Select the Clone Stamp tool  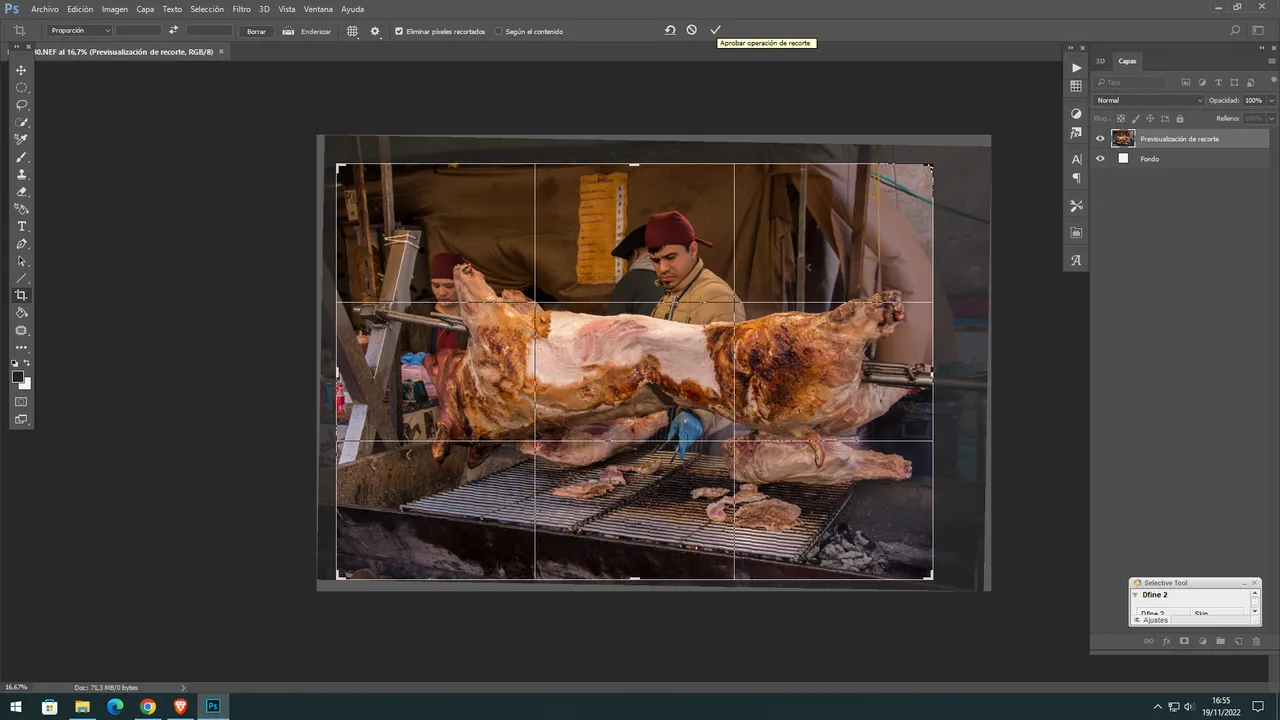(21, 175)
